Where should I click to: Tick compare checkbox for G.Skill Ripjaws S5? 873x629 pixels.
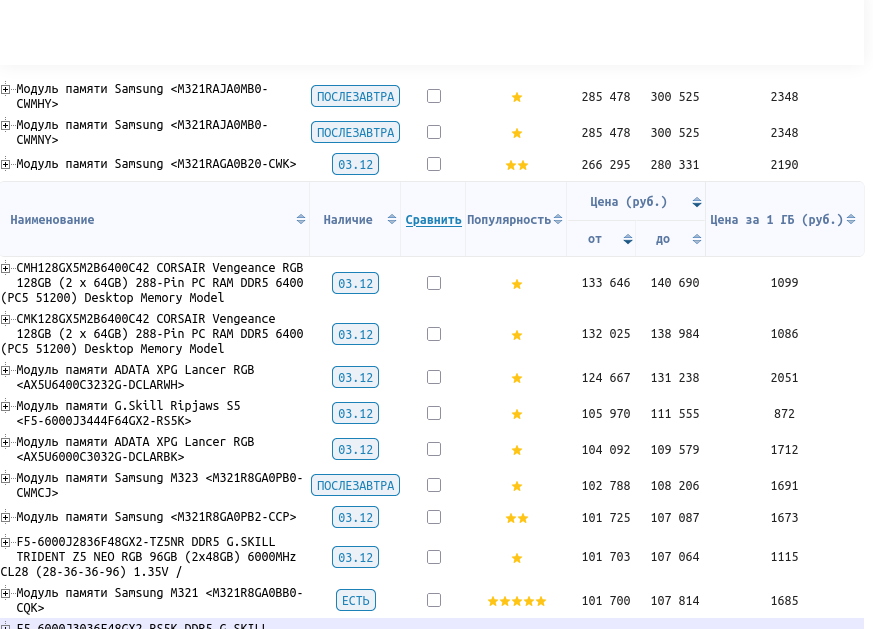click(434, 413)
